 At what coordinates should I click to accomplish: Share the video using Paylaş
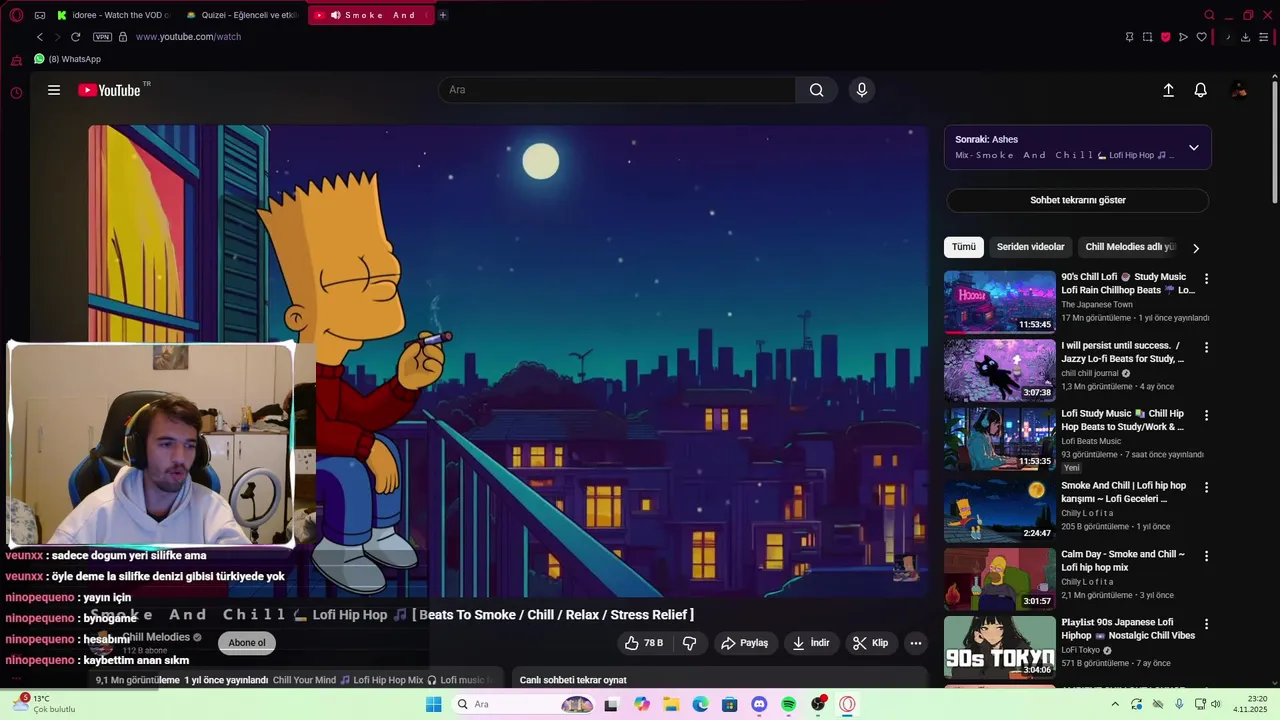click(x=745, y=643)
